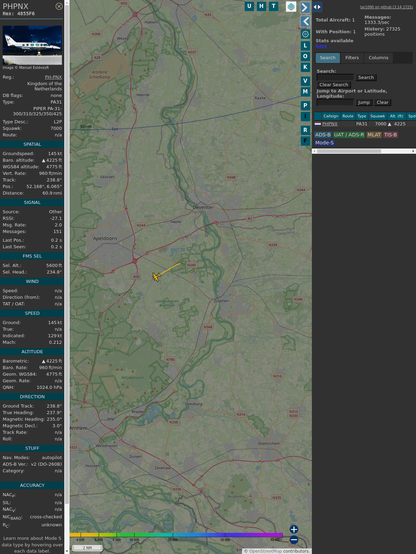Toggle the L map button
Image resolution: width=416 pixels, height=554 pixels.
coord(305,46)
